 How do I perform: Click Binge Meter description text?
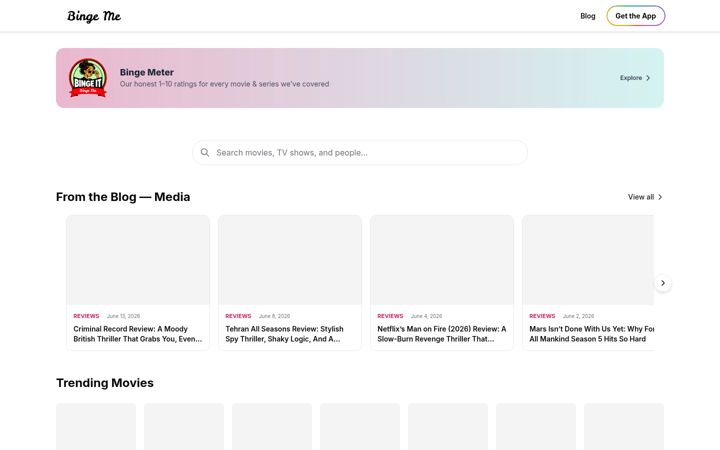[x=225, y=84]
